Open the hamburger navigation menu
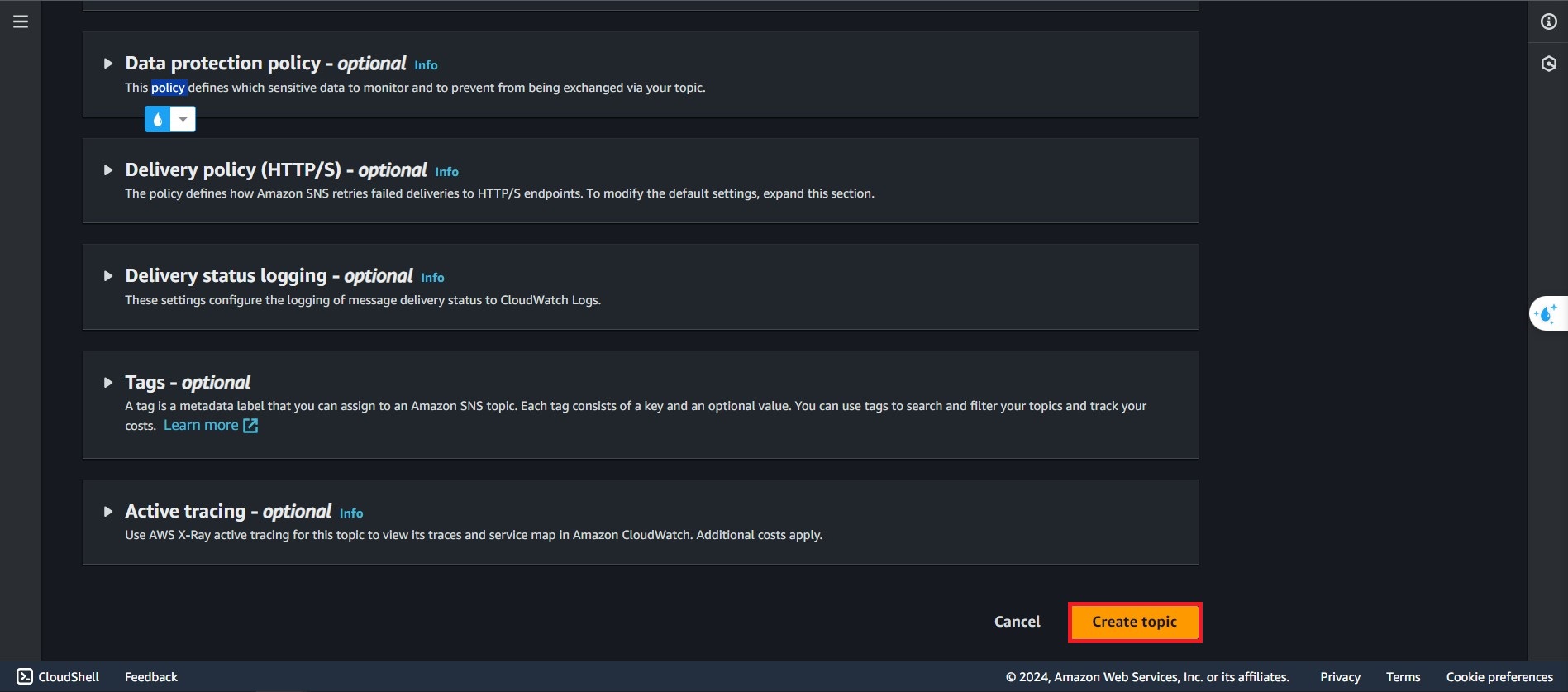 [21, 21]
